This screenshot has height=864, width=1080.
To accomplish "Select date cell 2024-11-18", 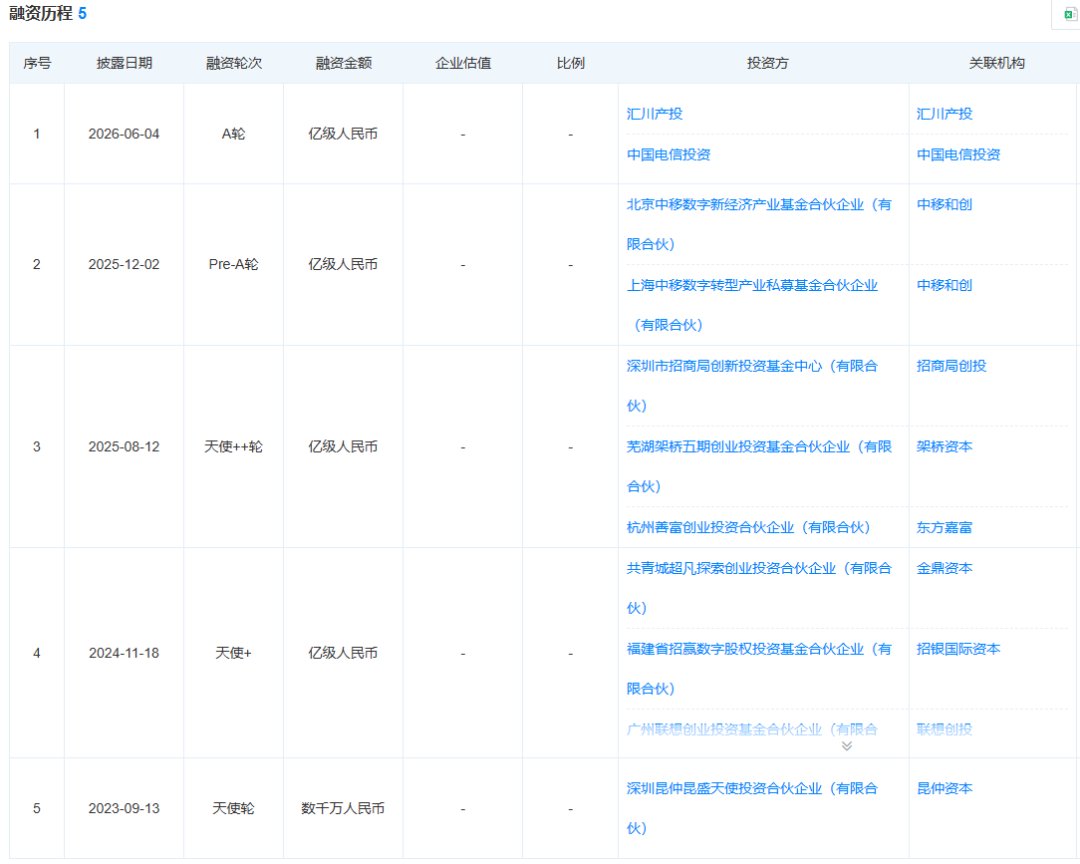I will click(124, 652).
